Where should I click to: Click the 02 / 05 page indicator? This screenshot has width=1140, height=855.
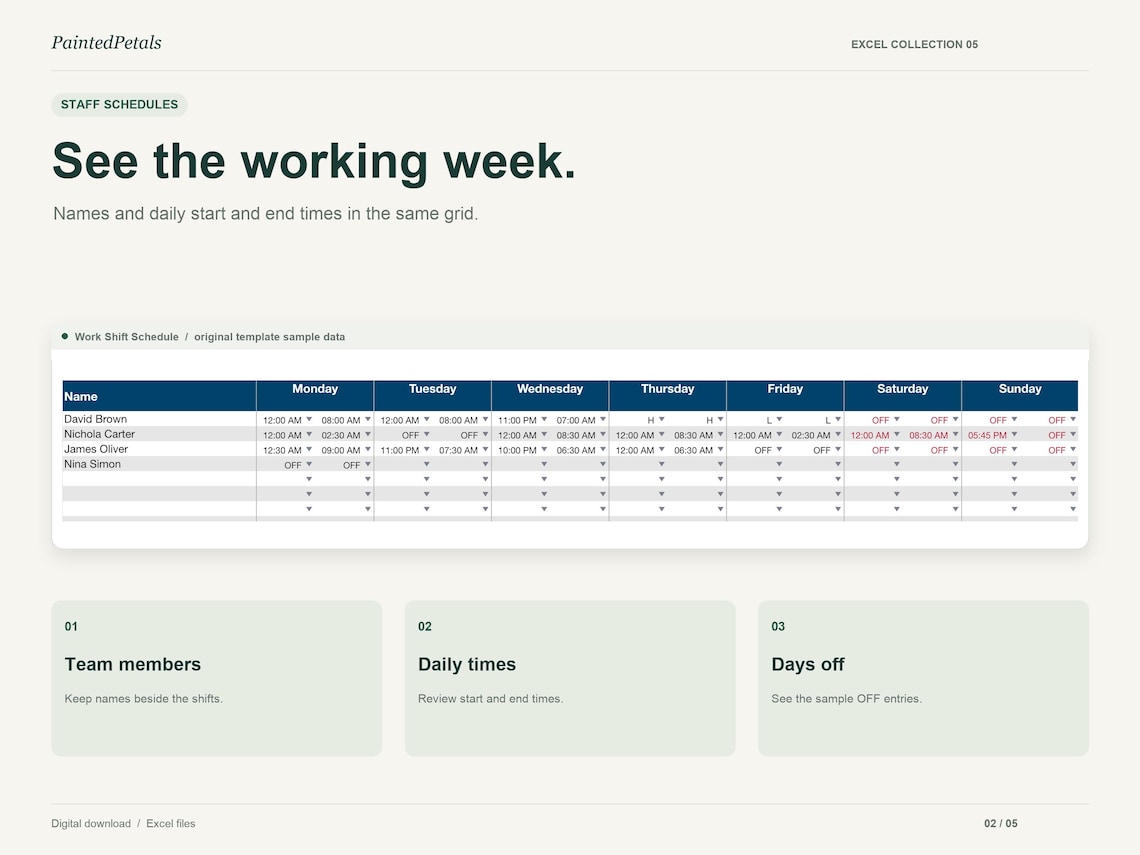(x=1001, y=824)
